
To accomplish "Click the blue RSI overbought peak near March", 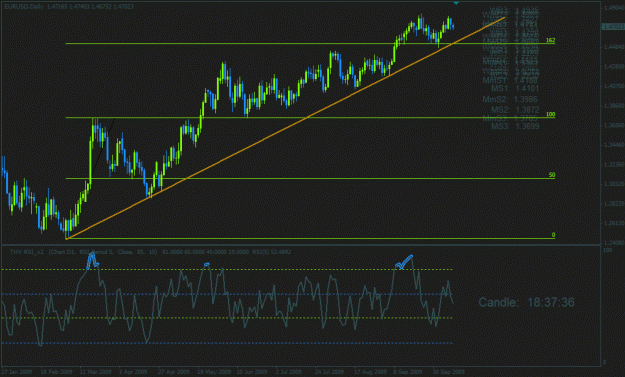I will coord(92,260).
